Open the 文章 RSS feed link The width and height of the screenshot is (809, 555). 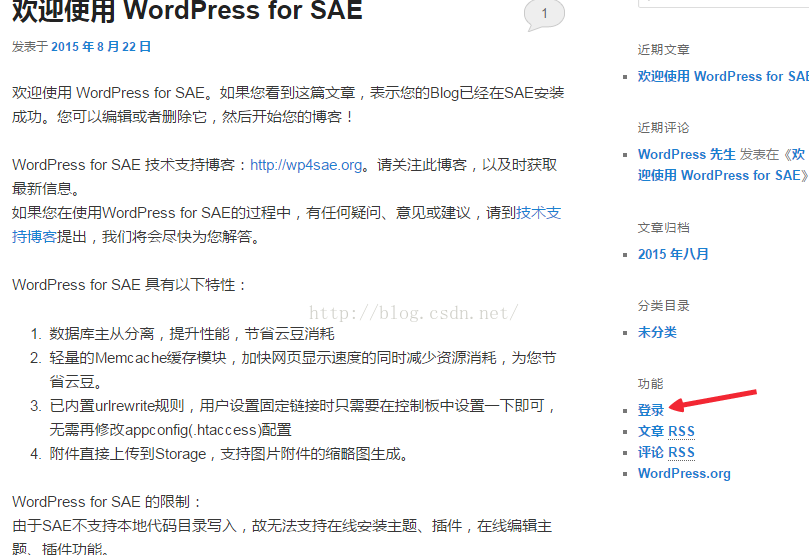pyautogui.click(x=666, y=431)
